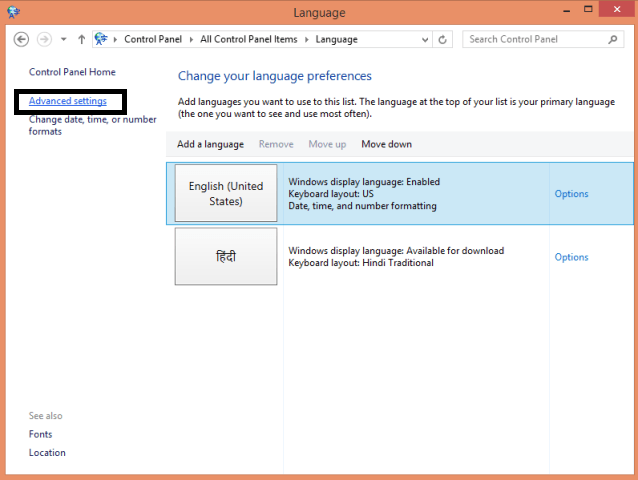Click the Forward navigation arrow
The image size is (638, 480).
click(x=44, y=39)
